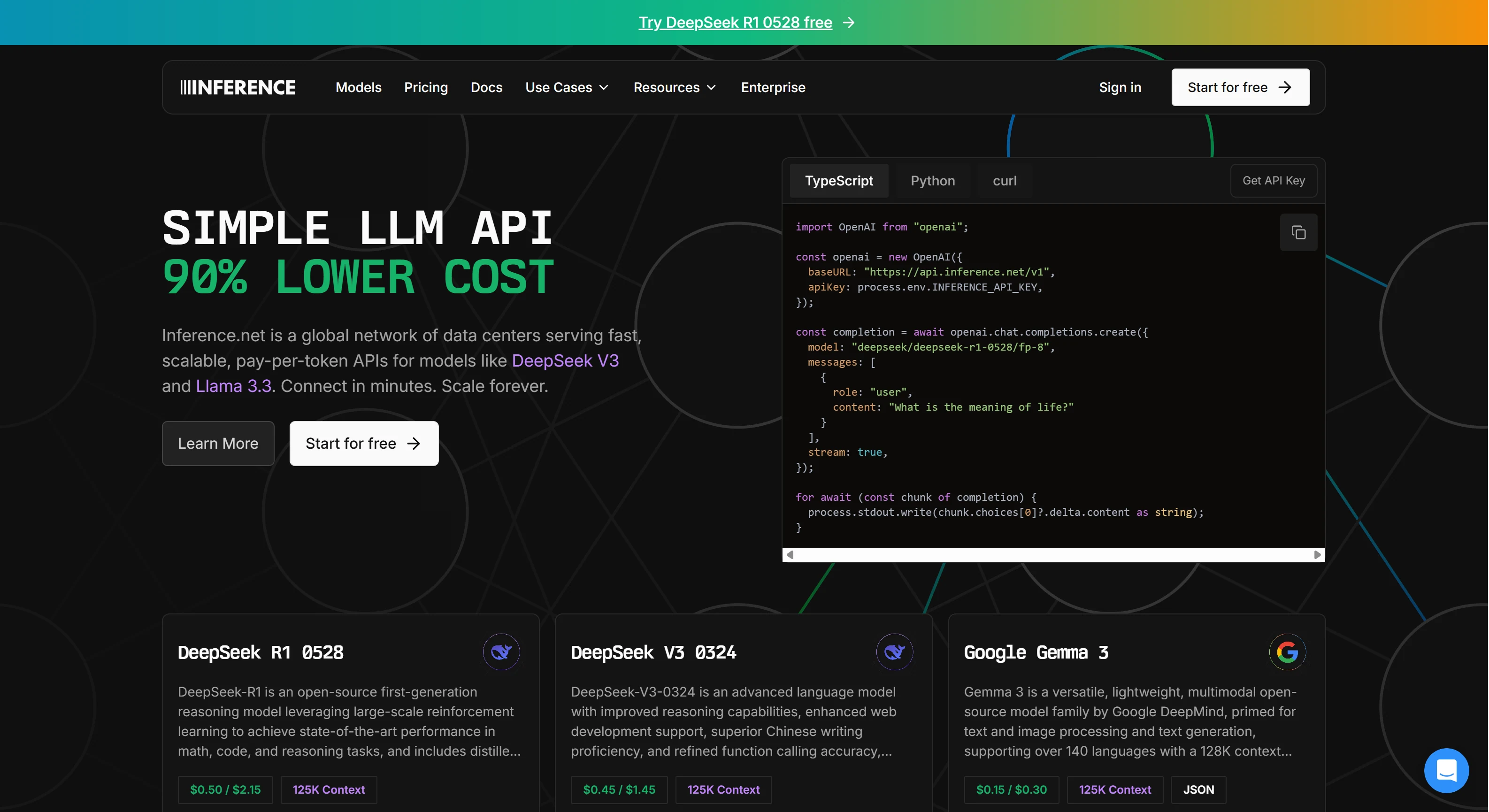Open the Models nav item
This screenshot has height=812, width=1489.
click(x=358, y=87)
